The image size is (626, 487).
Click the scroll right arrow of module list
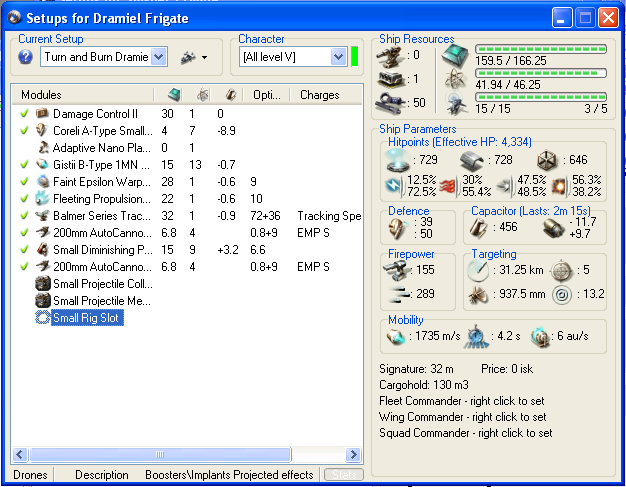[x=353, y=454]
